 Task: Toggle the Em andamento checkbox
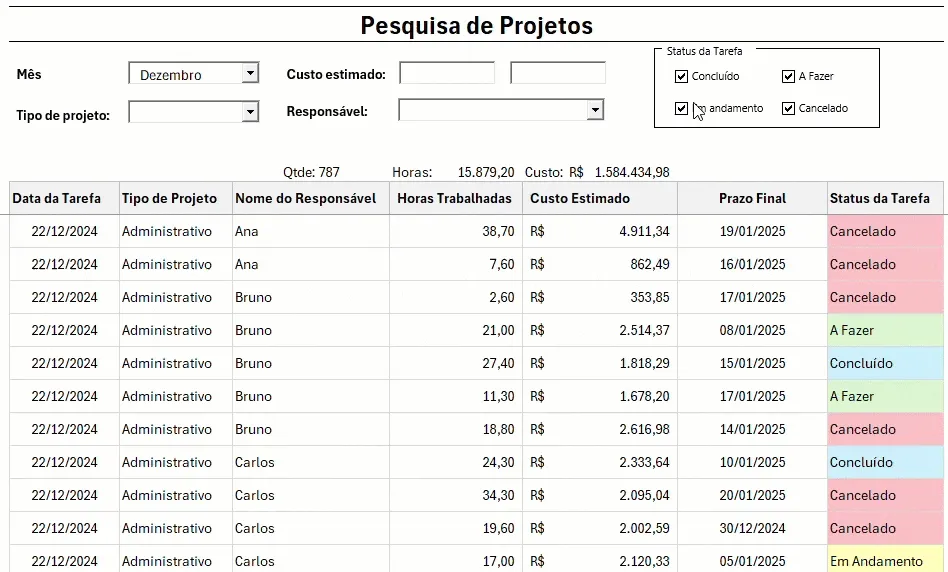(x=681, y=108)
